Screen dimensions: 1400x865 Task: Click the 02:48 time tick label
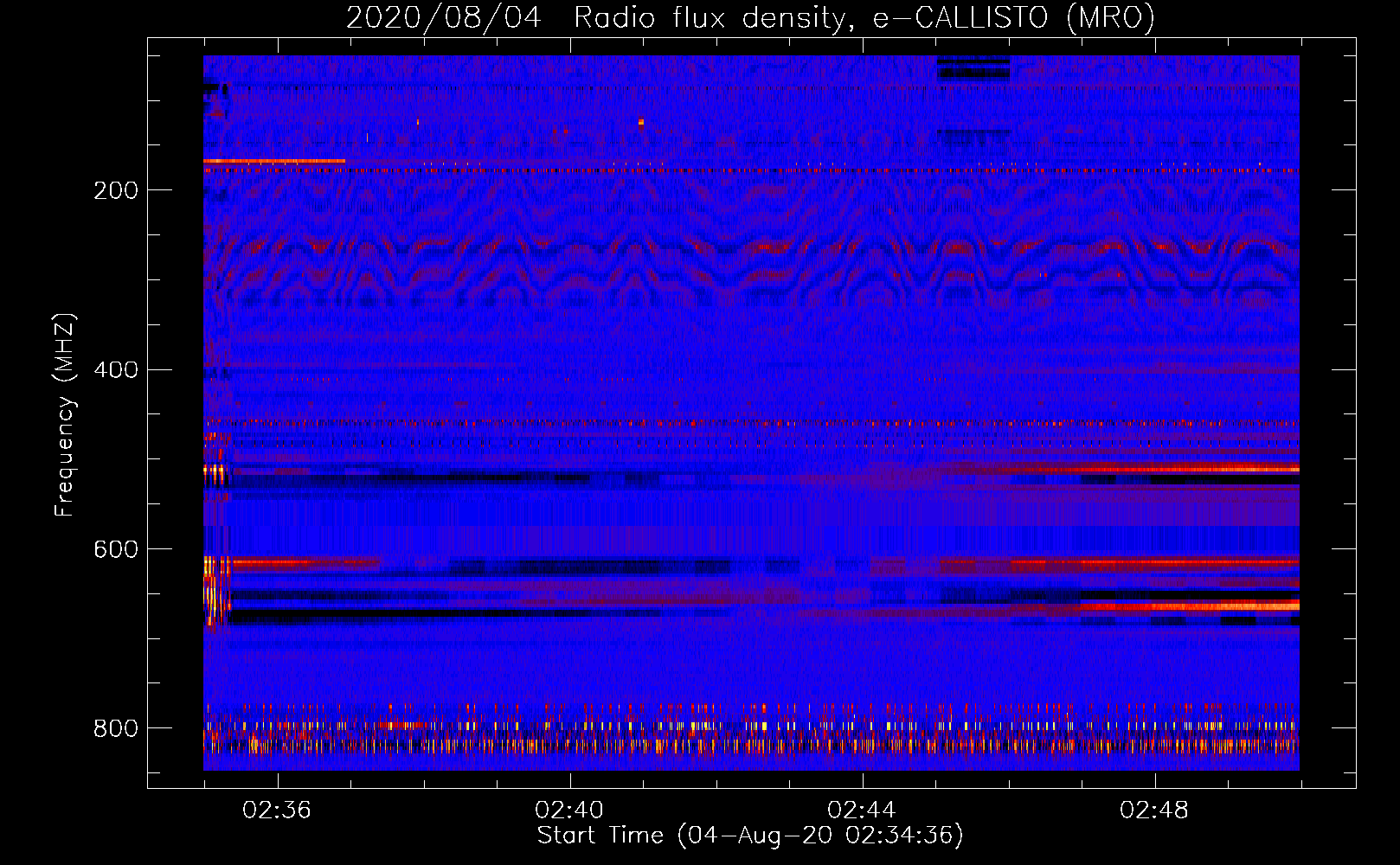[x=1154, y=810]
